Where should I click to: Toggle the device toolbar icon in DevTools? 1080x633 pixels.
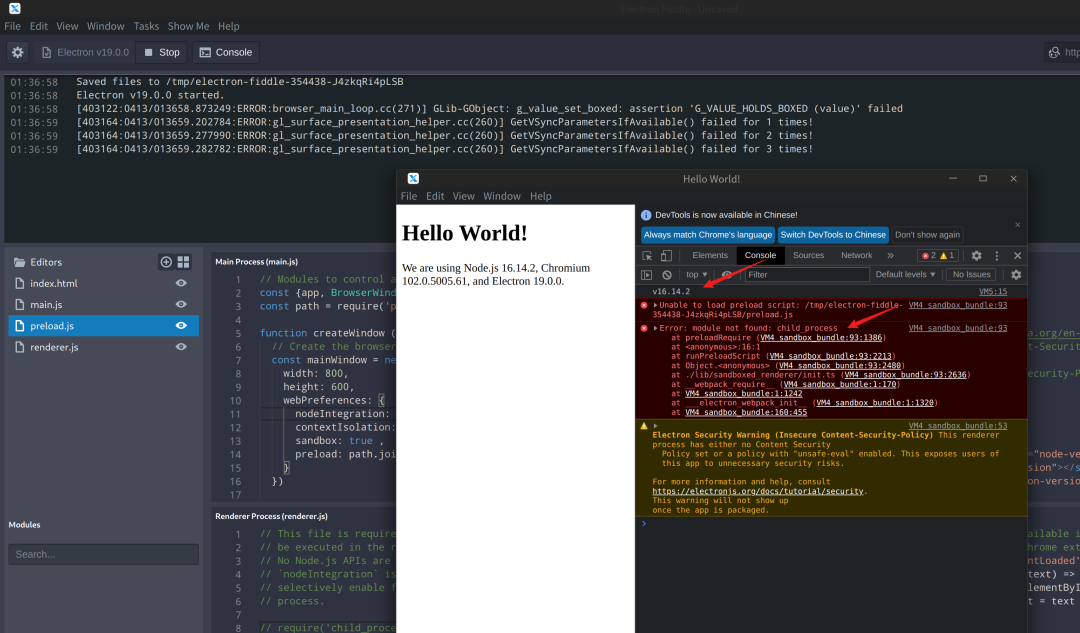[666, 256]
